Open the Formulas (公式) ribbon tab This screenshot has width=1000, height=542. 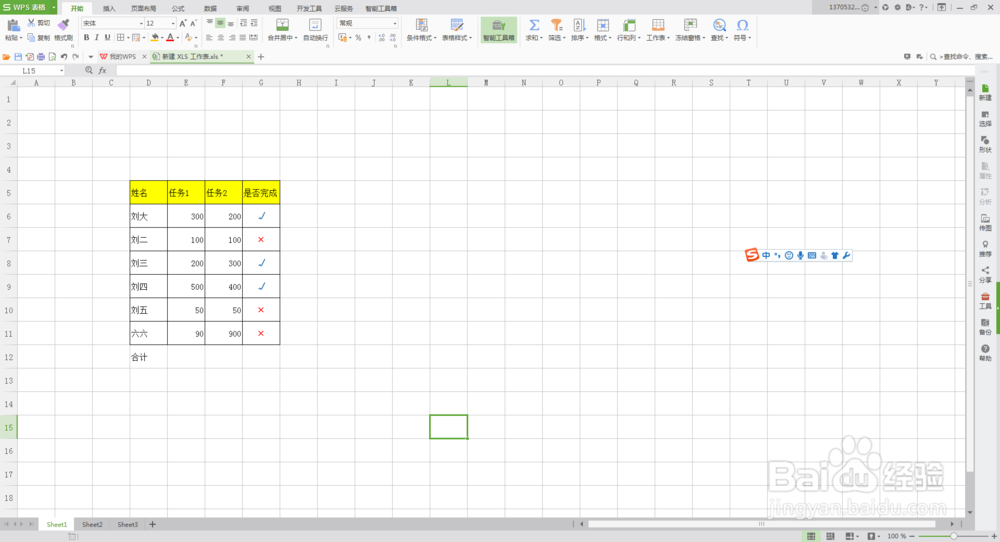(x=178, y=8)
